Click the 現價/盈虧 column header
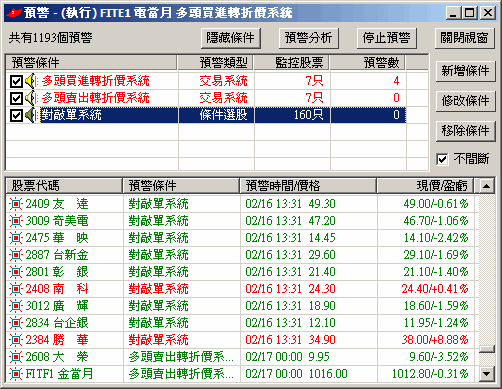Image resolution: width=502 pixels, height=389 pixels. (x=425, y=186)
